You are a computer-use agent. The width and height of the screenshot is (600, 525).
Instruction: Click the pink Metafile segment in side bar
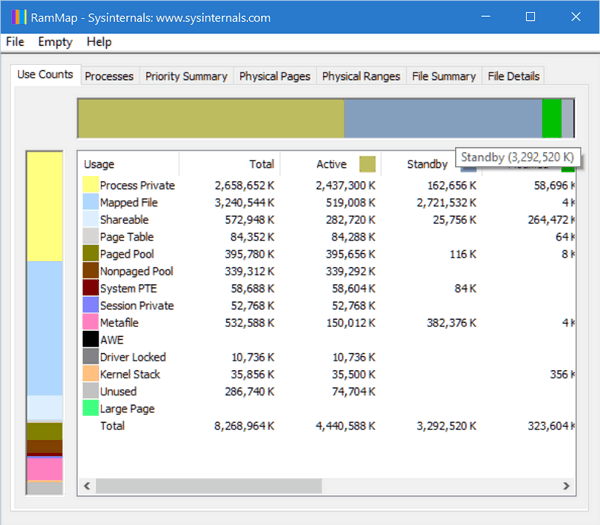point(45,470)
